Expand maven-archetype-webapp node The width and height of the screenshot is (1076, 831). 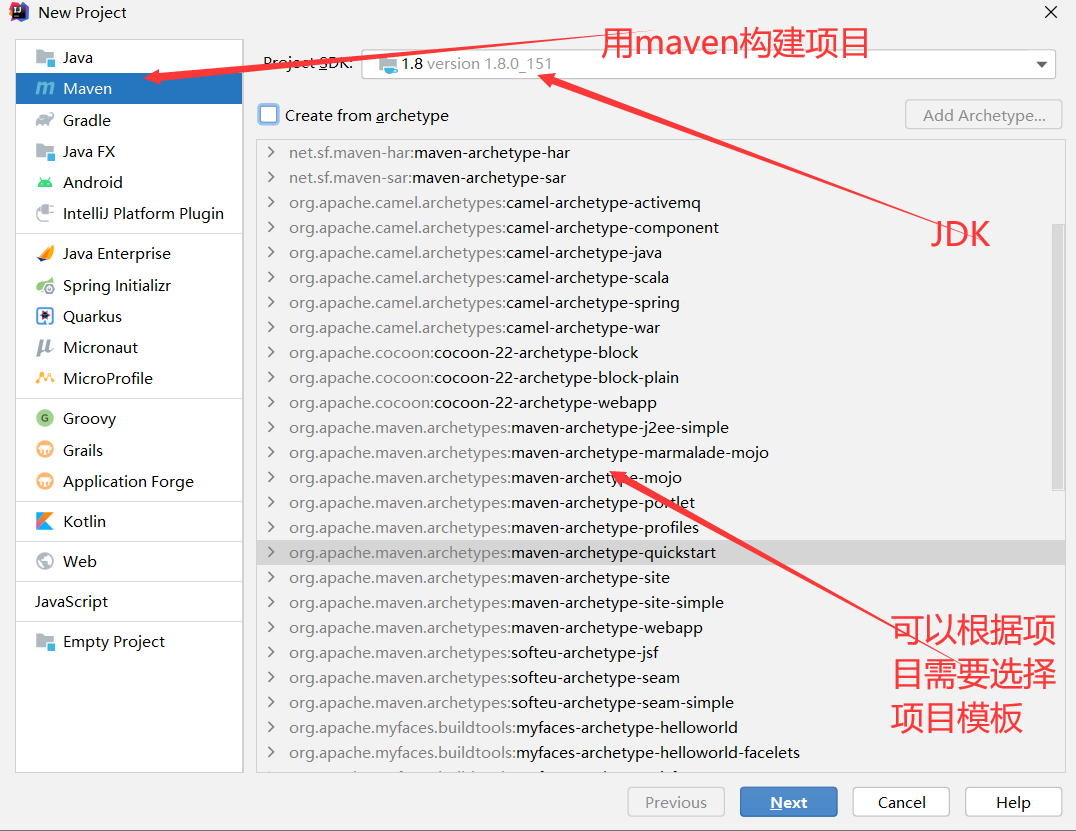pyautogui.click(x=272, y=627)
